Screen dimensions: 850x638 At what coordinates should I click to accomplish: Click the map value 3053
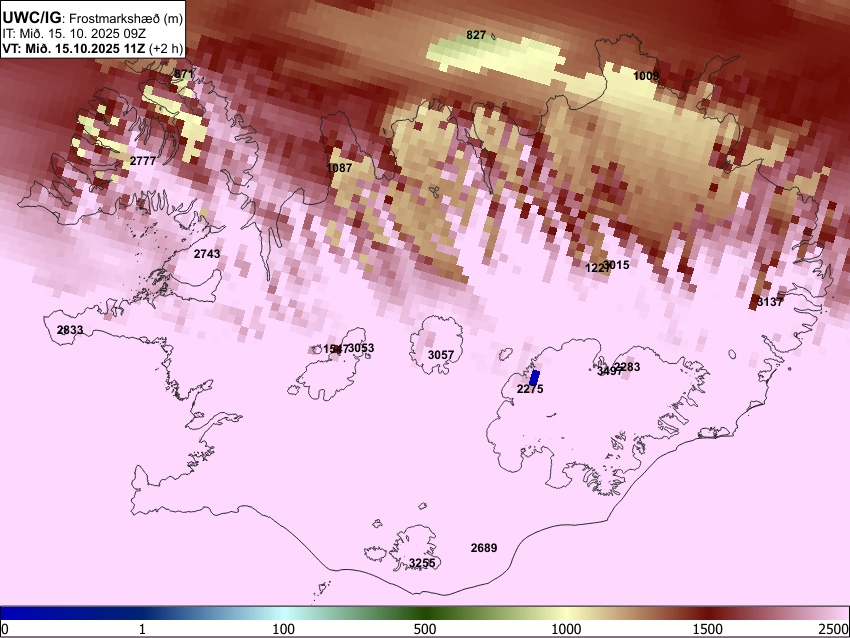[361, 348]
